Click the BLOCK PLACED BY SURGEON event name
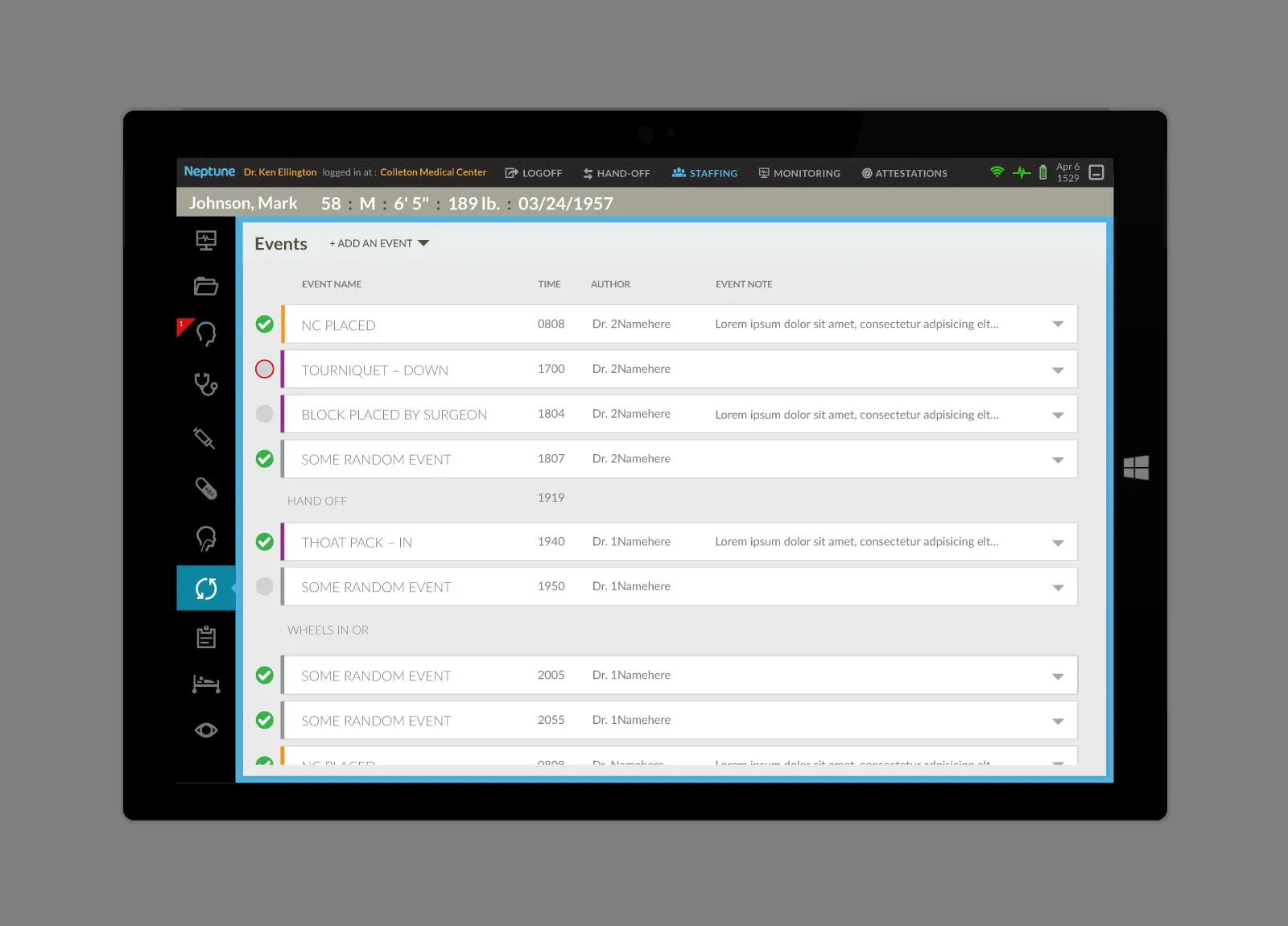Image resolution: width=1288 pixels, height=926 pixels. pyautogui.click(x=394, y=415)
